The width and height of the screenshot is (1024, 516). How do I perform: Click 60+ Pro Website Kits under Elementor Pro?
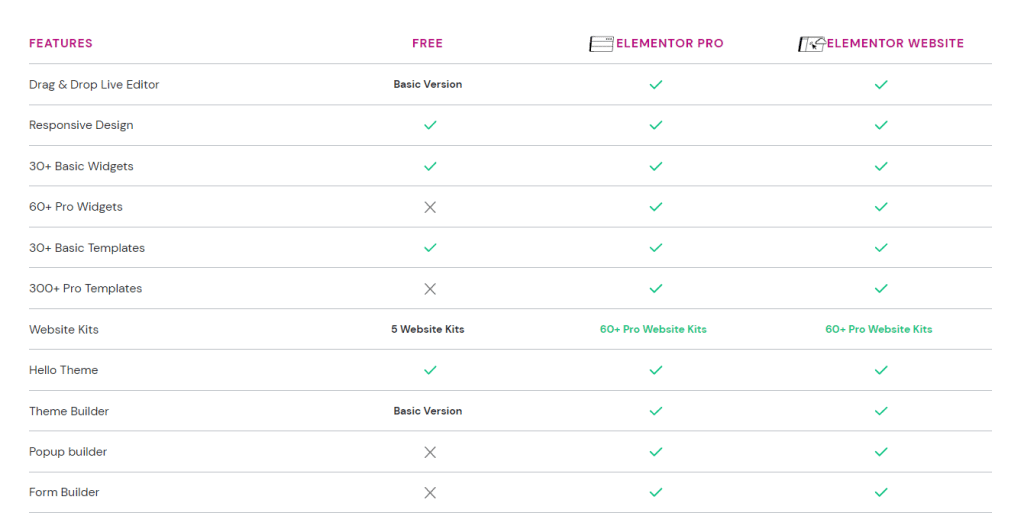click(653, 329)
